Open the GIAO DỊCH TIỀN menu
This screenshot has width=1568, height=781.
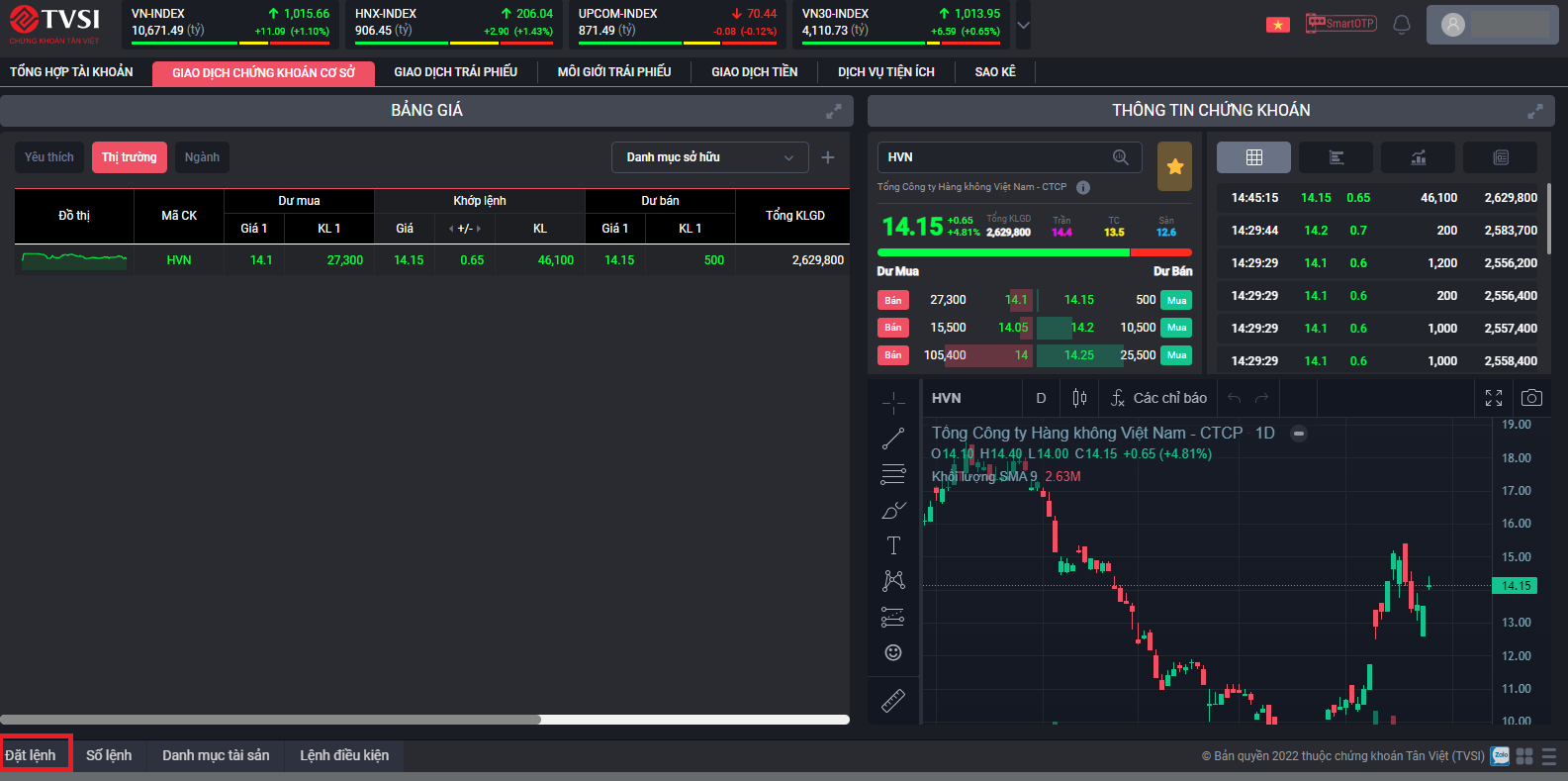coord(754,72)
